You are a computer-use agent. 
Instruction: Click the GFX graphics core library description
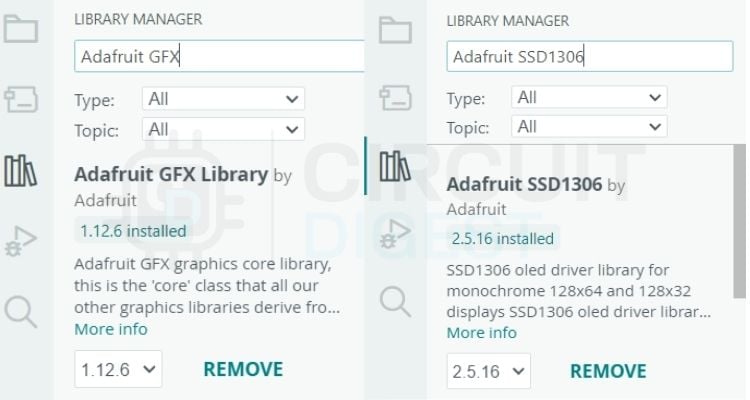pyautogui.click(x=207, y=286)
